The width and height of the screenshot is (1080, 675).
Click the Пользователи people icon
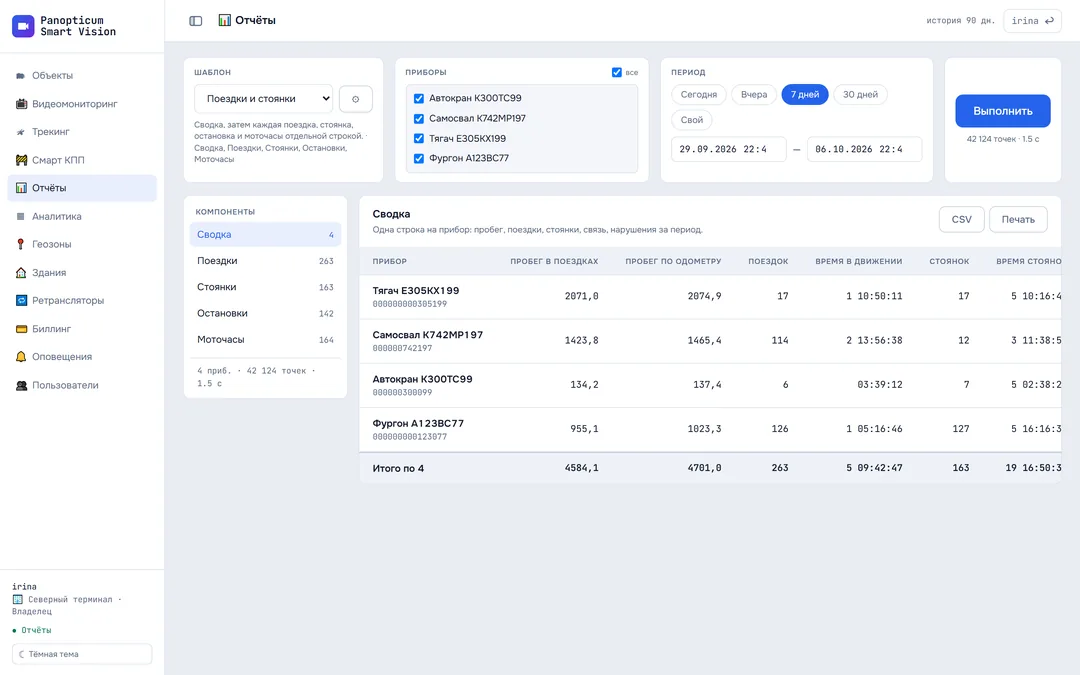click(x=21, y=385)
